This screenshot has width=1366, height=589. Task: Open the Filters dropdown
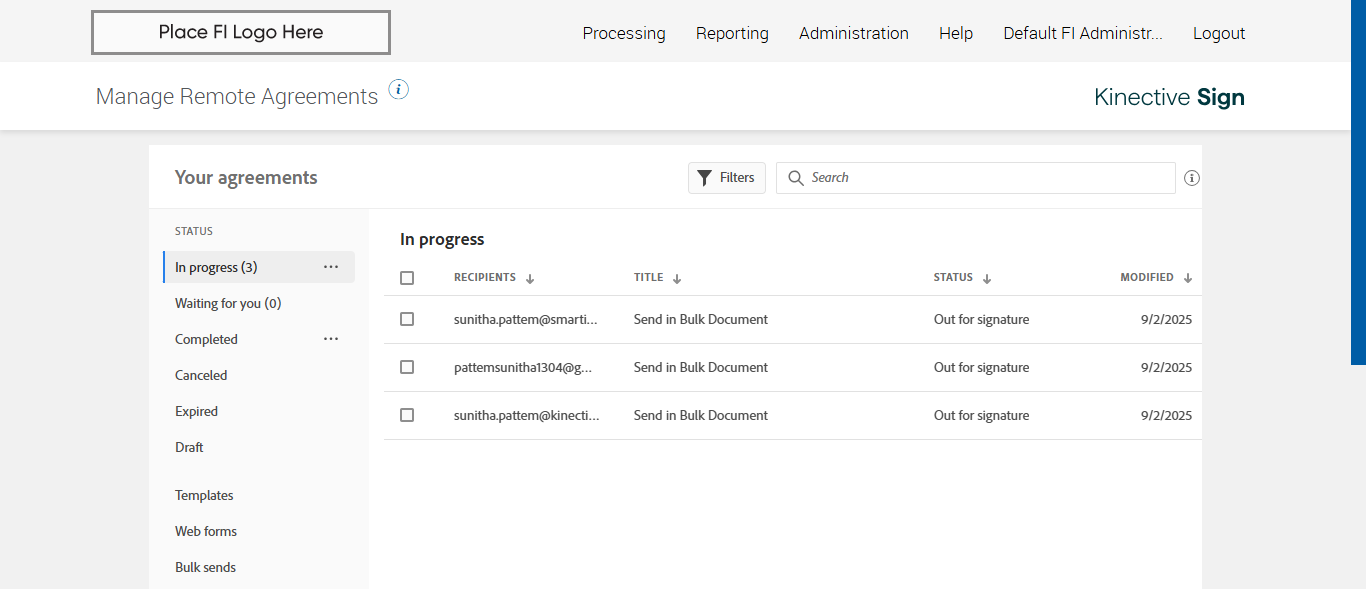726,178
